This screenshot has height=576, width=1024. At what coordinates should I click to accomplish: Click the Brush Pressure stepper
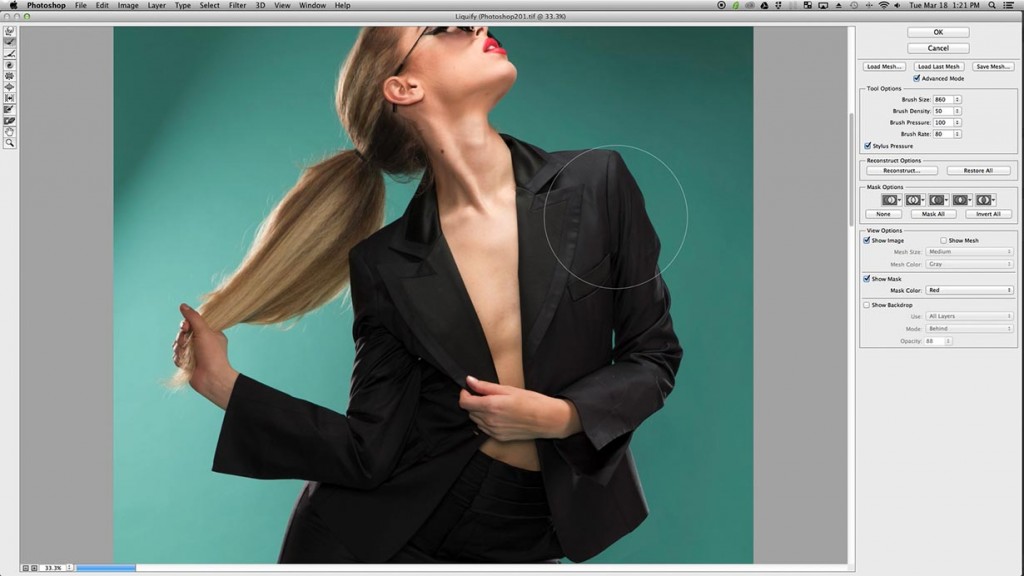coord(957,122)
